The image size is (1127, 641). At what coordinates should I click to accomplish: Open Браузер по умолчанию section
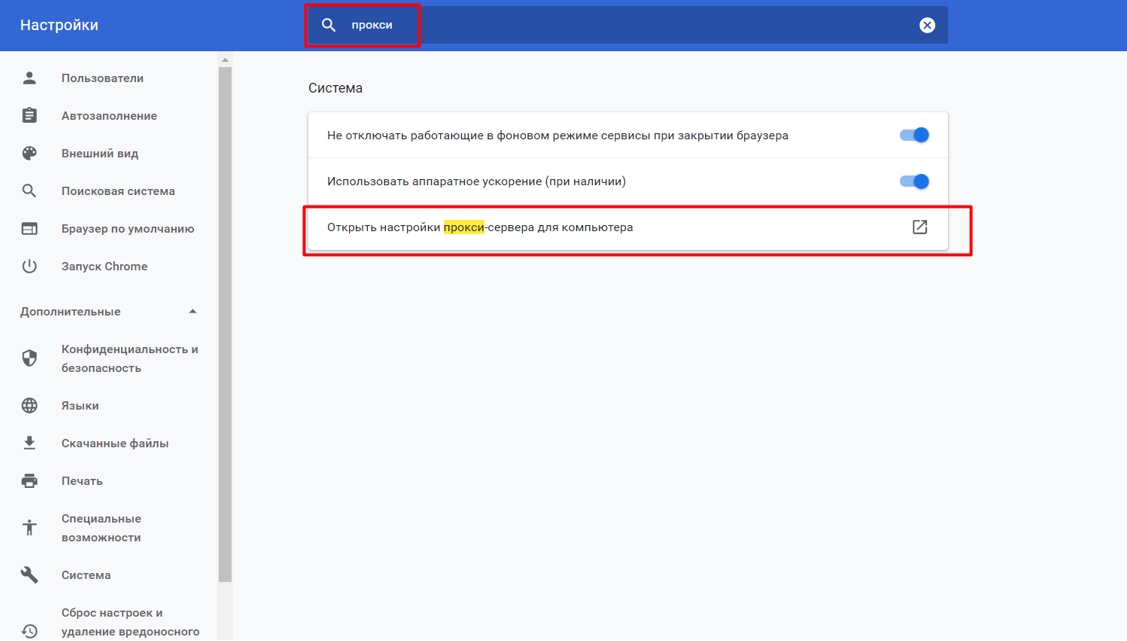coord(128,229)
